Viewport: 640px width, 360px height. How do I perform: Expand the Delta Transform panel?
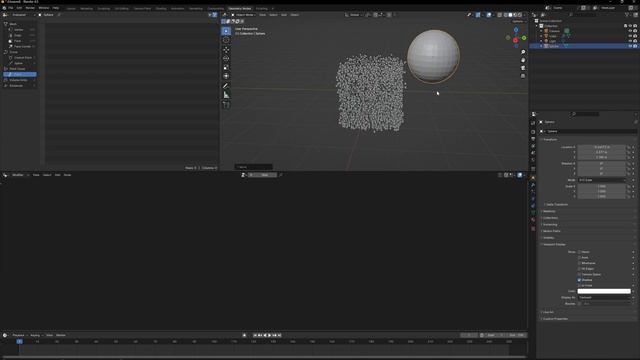[x=556, y=204]
